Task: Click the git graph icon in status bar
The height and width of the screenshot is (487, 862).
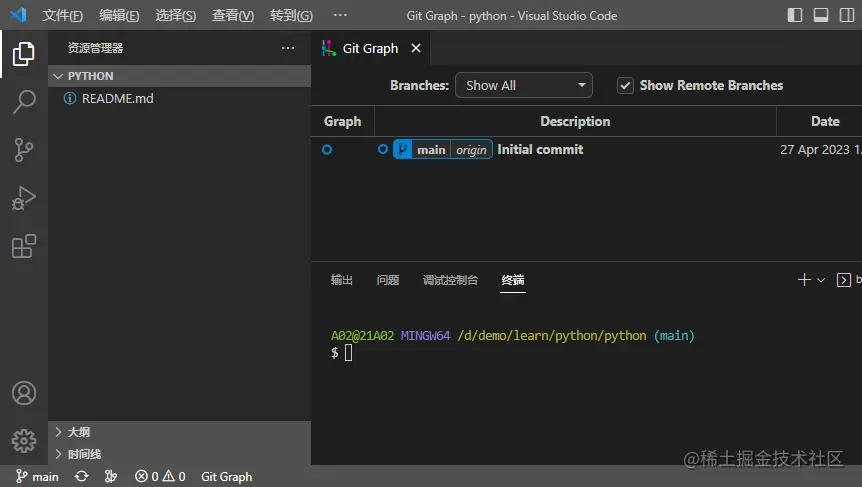Action: (x=111, y=476)
